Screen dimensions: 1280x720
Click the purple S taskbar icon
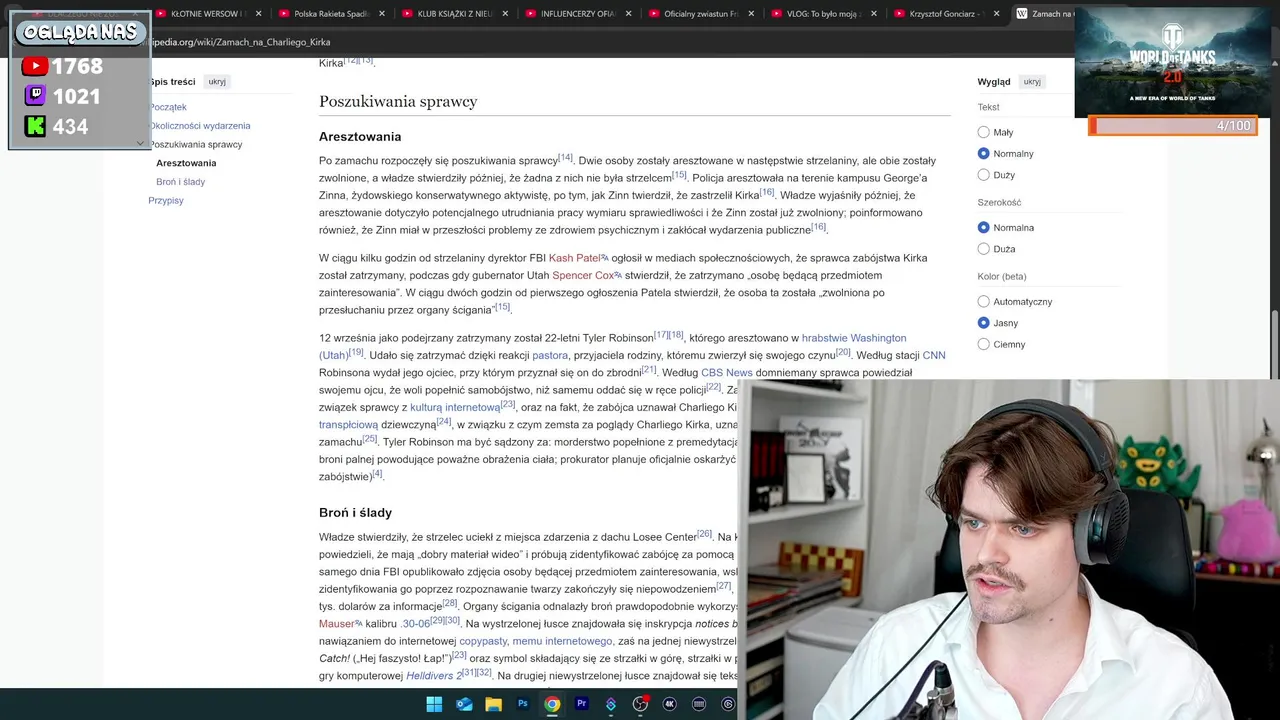click(x=611, y=704)
